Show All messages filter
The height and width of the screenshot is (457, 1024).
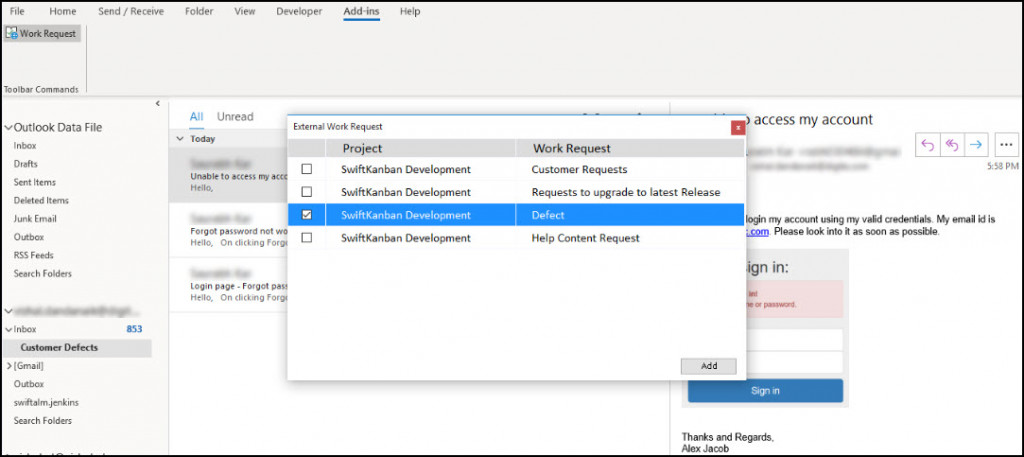(197, 117)
